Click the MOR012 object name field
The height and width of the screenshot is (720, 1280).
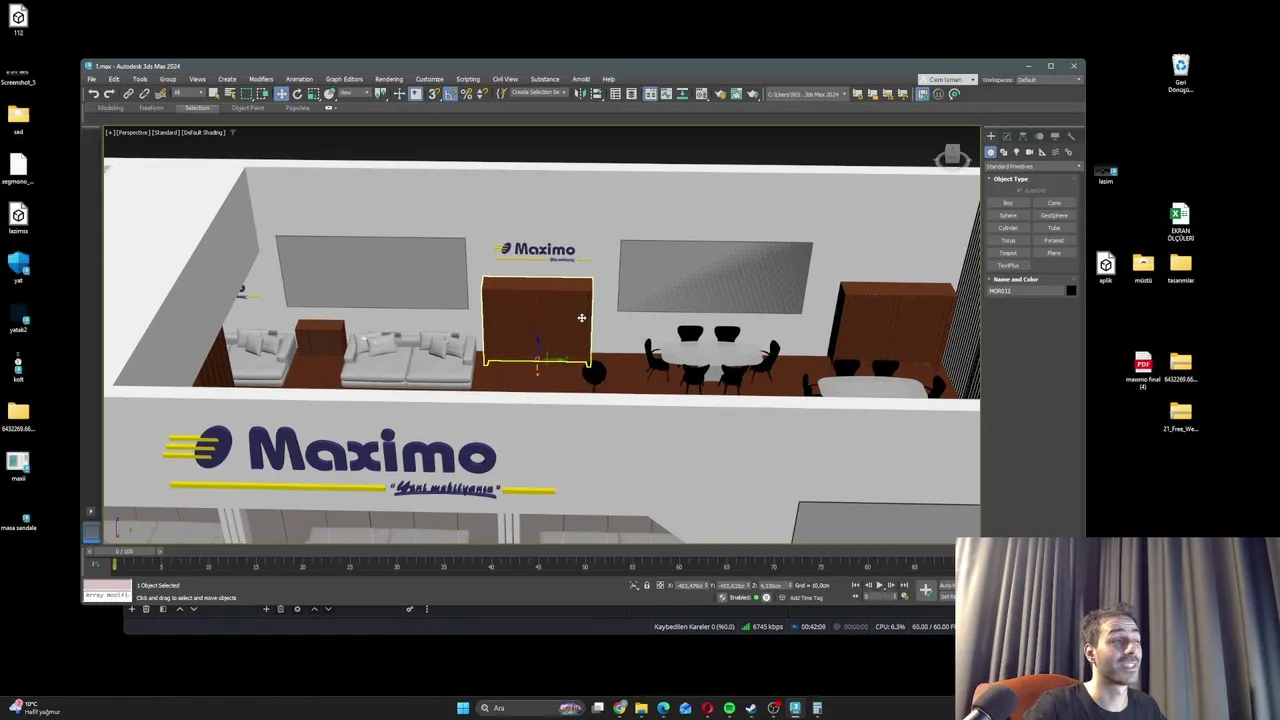click(x=1025, y=291)
